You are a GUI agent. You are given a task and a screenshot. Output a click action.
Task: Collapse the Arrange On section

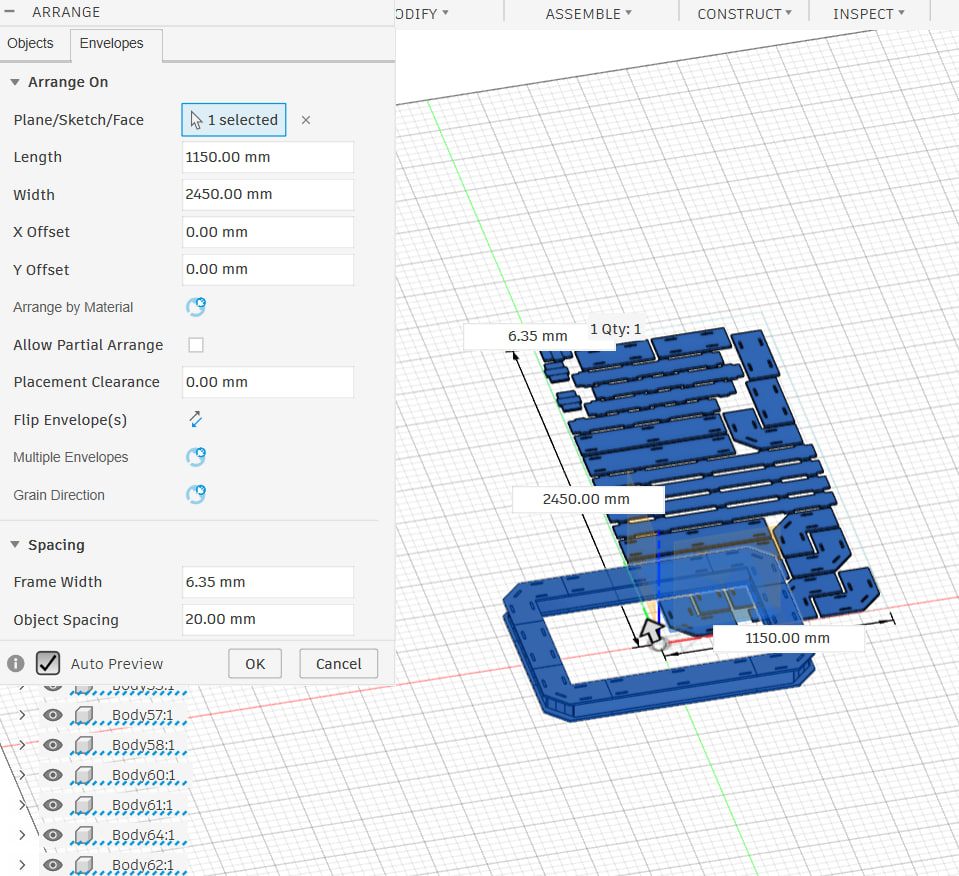[x=15, y=82]
